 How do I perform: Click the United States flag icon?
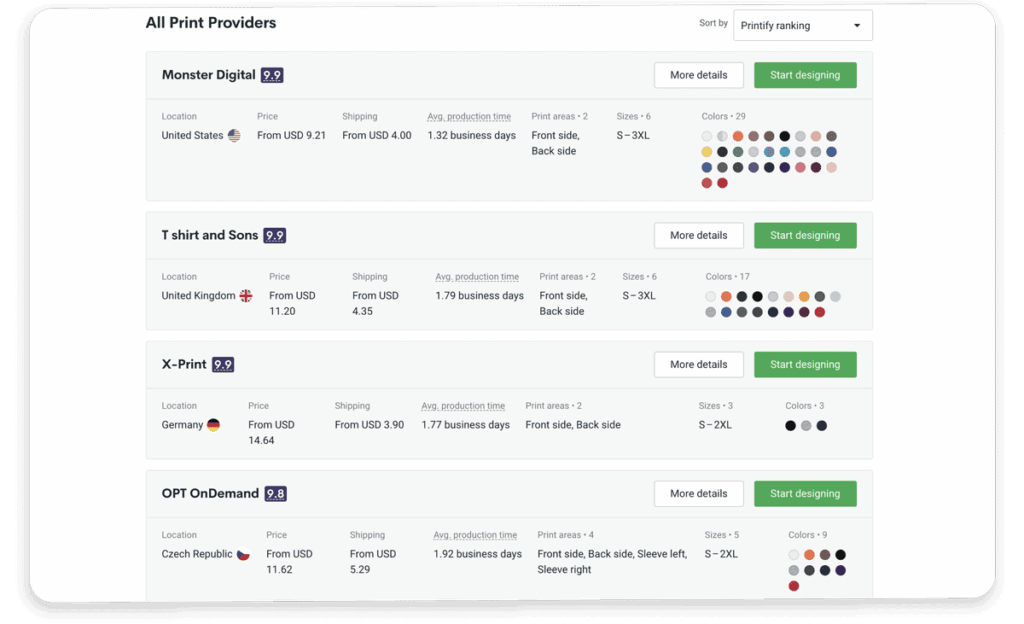pos(234,135)
